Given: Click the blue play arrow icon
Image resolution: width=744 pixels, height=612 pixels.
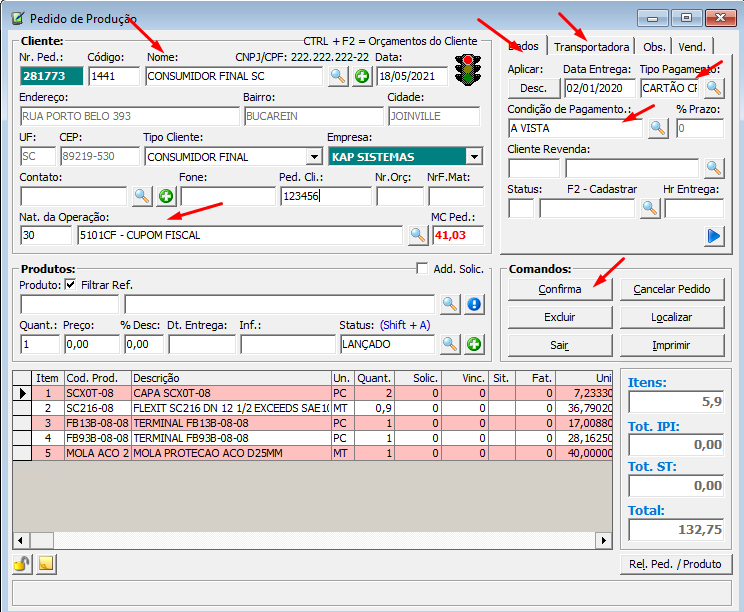Looking at the screenshot, I should click(x=714, y=236).
